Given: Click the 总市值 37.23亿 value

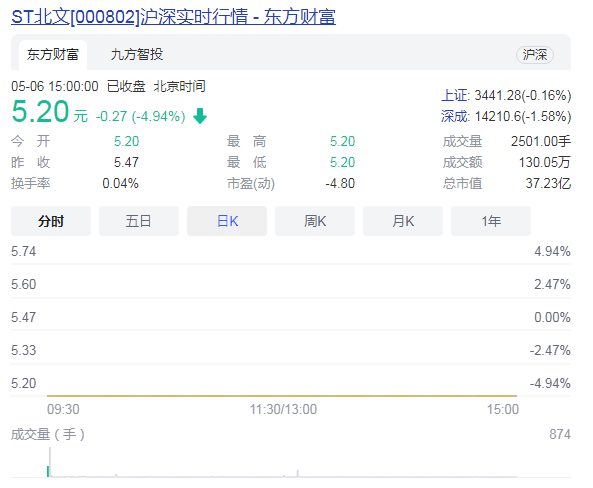Looking at the screenshot, I should 548,183.
